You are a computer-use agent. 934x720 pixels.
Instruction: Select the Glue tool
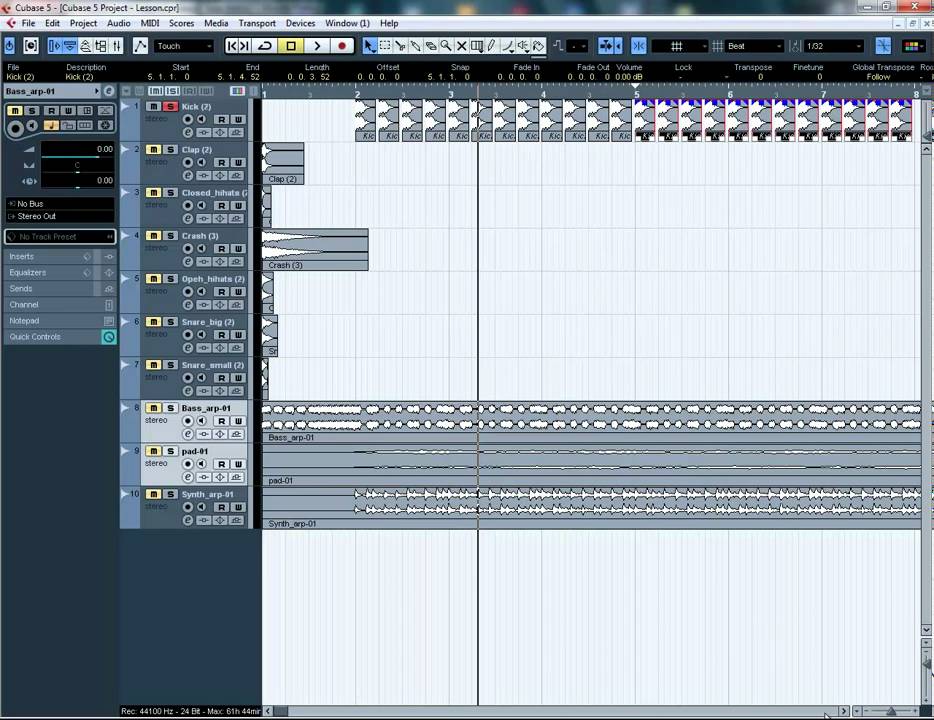416,46
